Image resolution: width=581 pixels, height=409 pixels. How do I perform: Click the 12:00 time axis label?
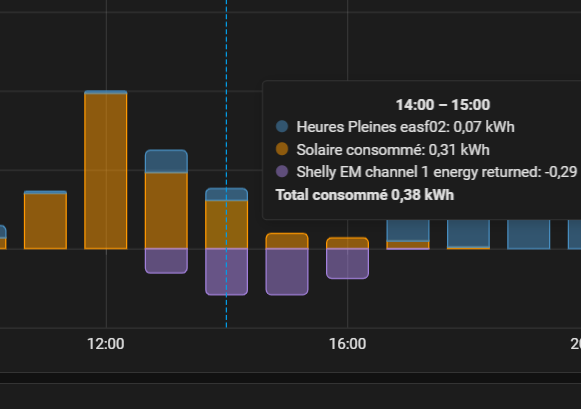(106, 344)
